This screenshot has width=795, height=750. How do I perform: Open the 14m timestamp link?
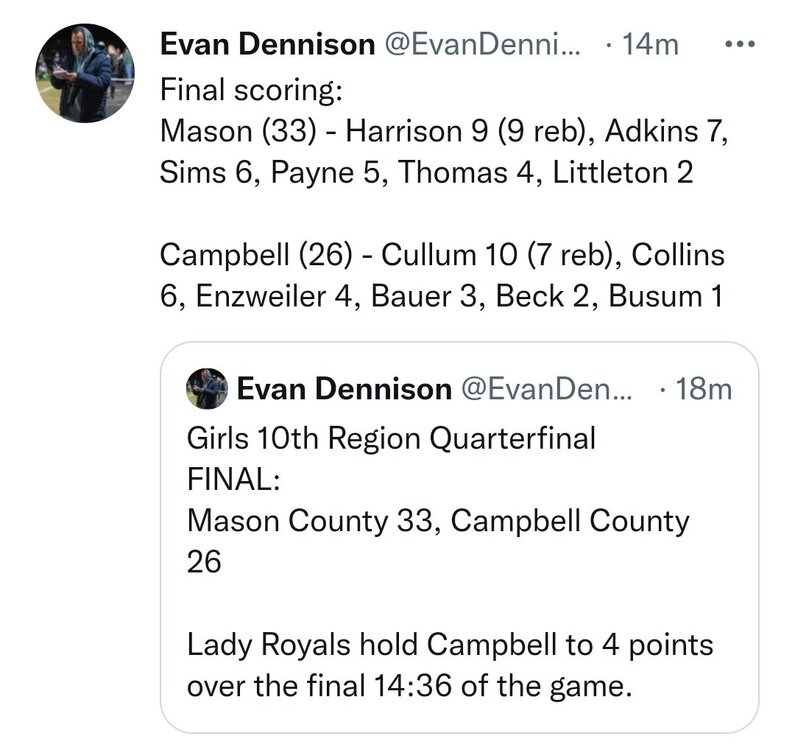click(650, 44)
